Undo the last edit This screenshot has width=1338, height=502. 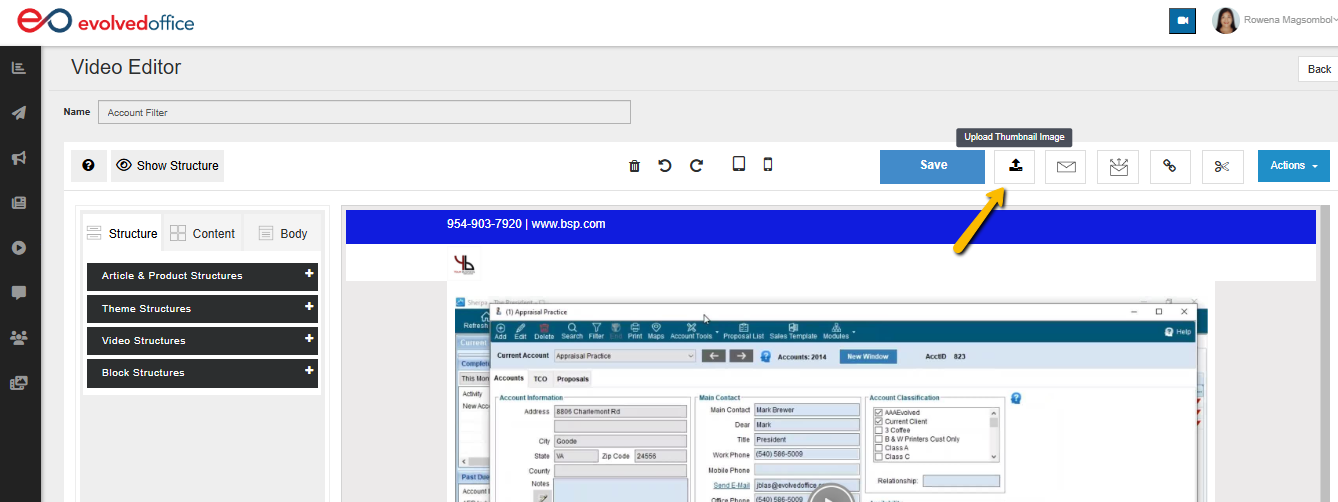pyautogui.click(x=665, y=166)
